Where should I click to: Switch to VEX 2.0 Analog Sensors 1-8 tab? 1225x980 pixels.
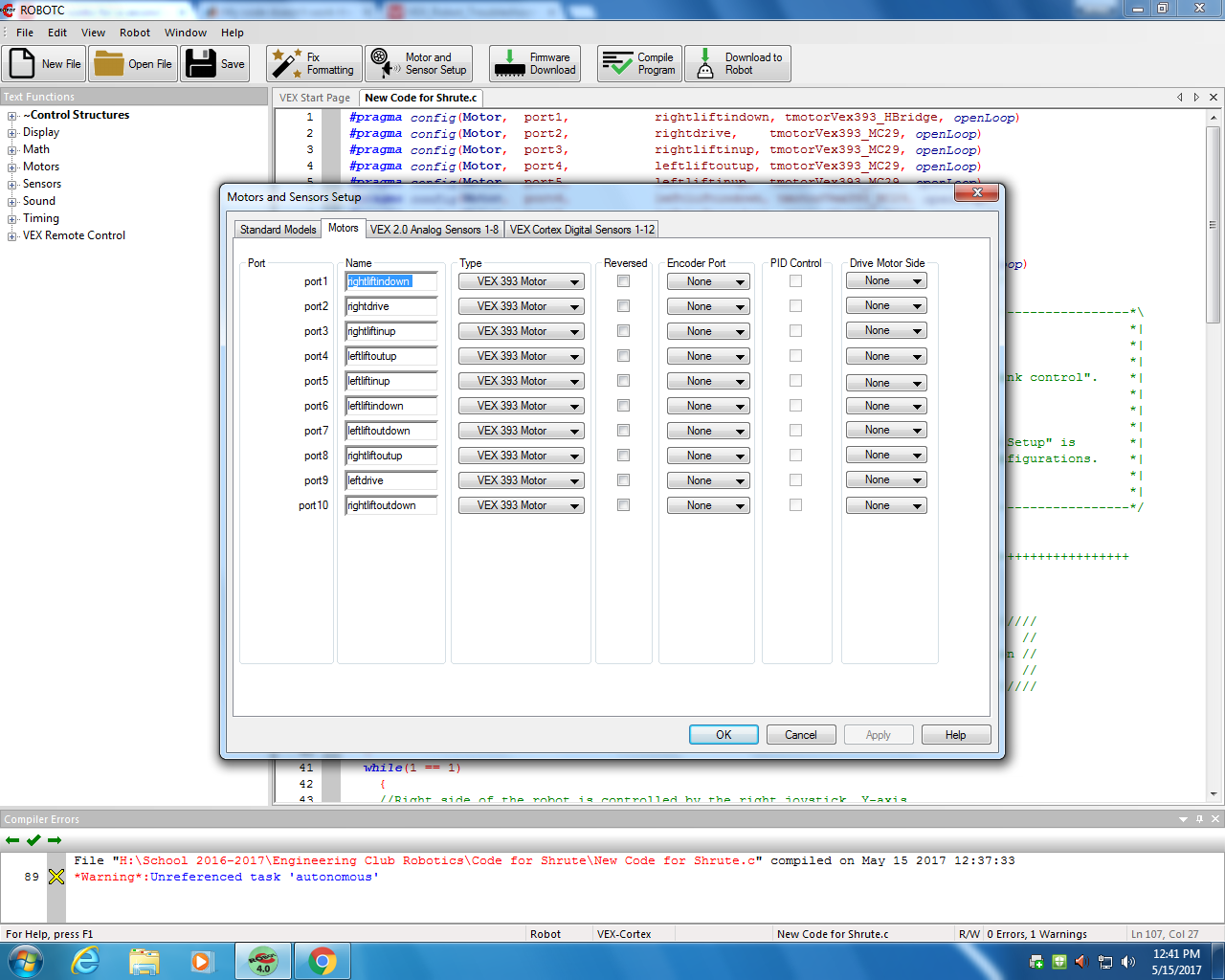434,230
